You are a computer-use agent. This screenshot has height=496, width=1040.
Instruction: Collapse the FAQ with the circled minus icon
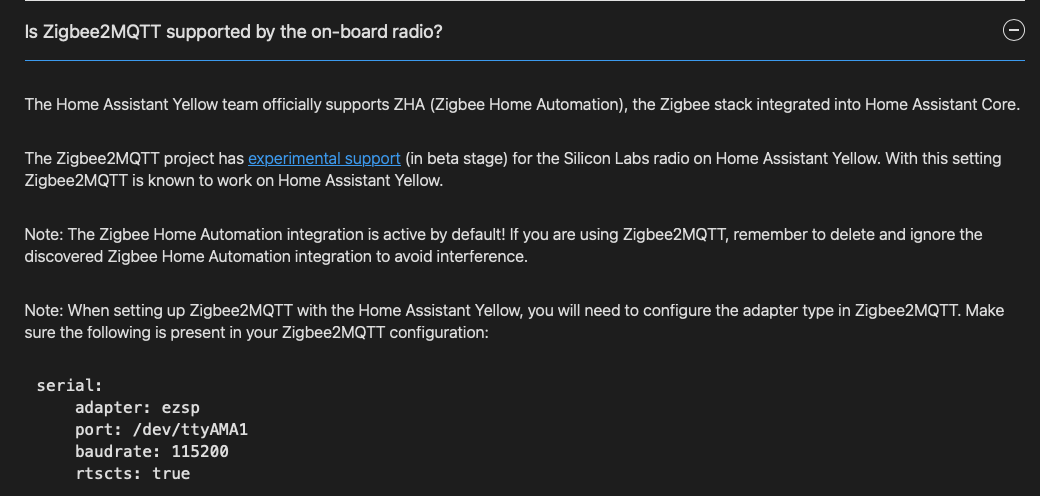(x=1013, y=31)
